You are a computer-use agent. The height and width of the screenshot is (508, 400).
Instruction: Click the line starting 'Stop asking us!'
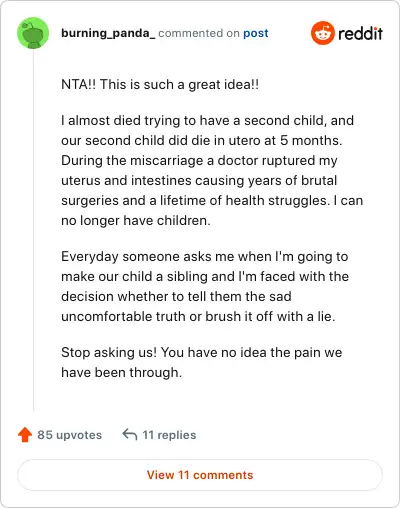click(202, 352)
